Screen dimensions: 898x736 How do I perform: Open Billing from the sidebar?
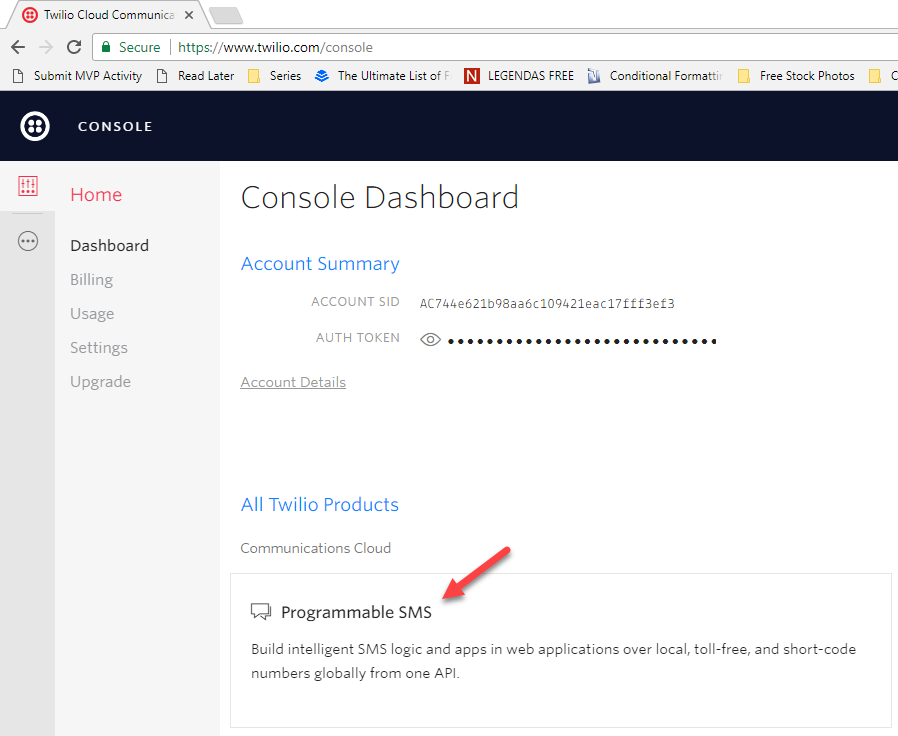(92, 280)
